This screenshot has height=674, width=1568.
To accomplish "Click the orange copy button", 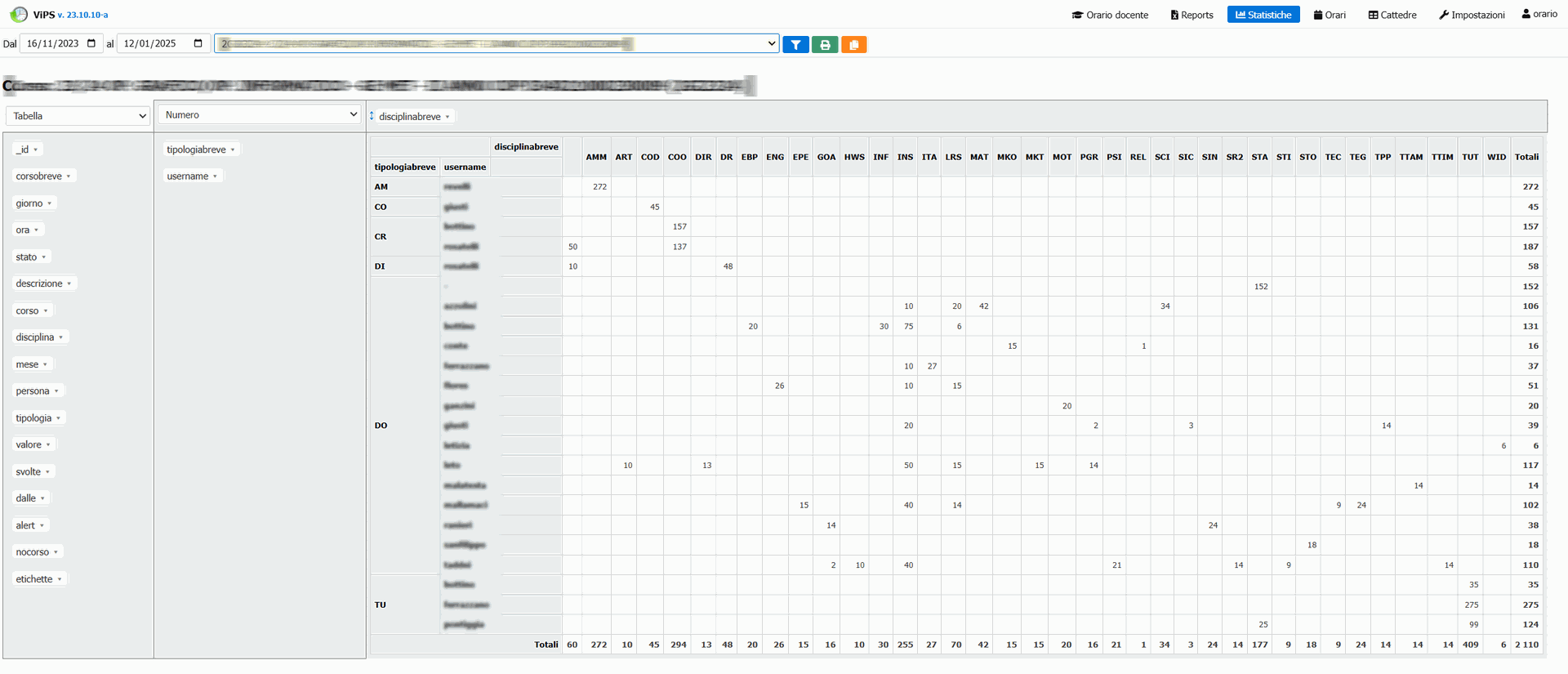I will (x=853, y=45).
